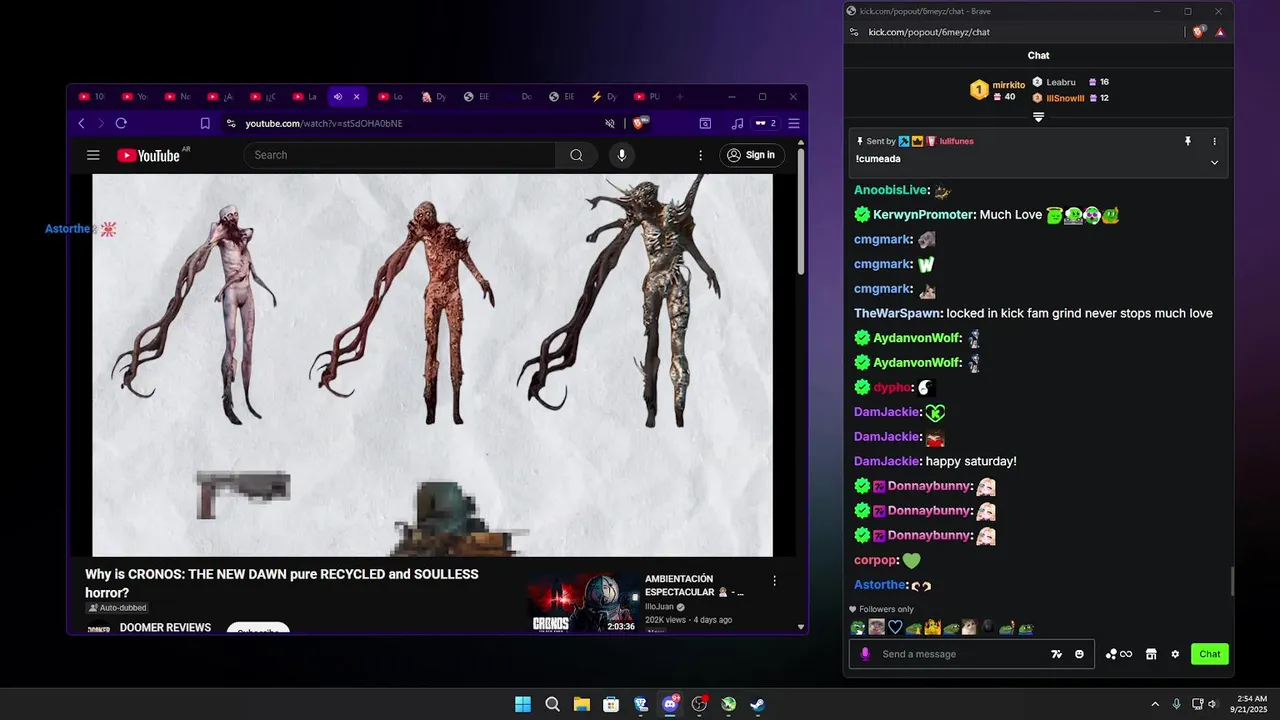The image size is (1280, 720).
Task: Reload the YouTube page
Action: tap(121, 123)
